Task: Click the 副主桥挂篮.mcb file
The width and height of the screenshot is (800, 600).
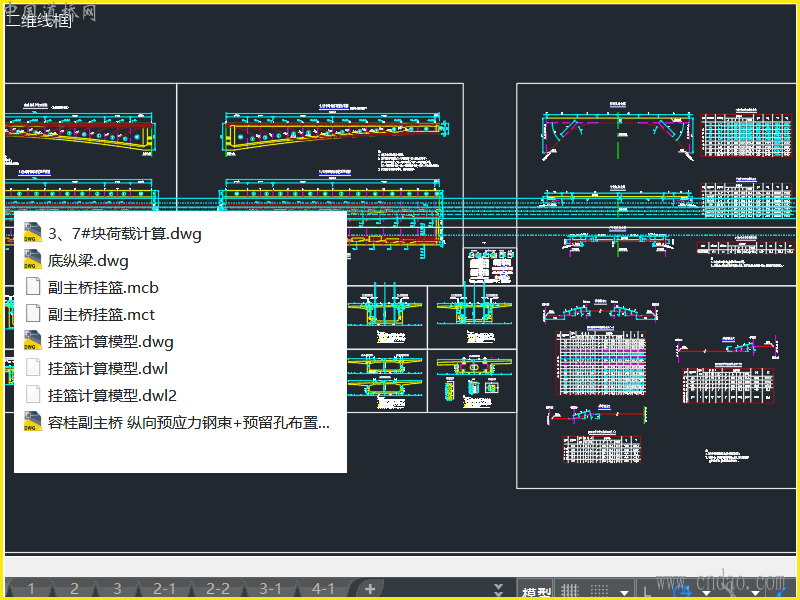Action: 103,288
